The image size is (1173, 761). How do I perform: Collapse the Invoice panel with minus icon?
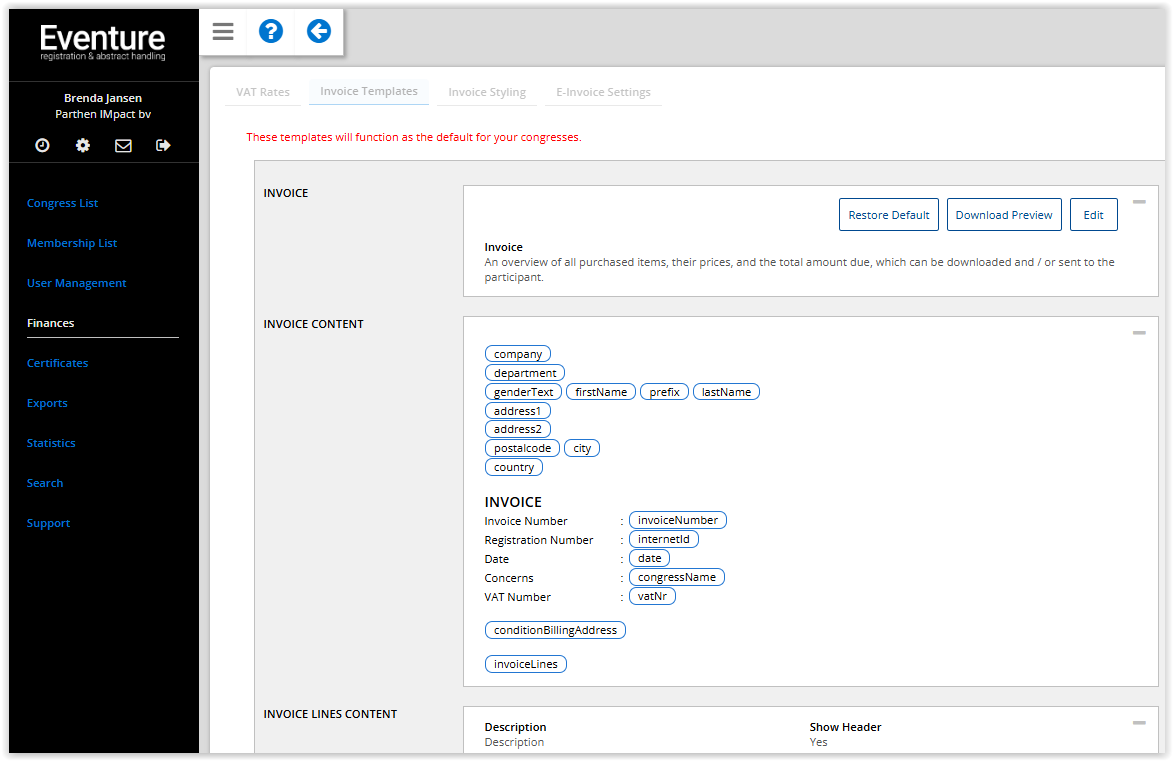[1139, 202]
